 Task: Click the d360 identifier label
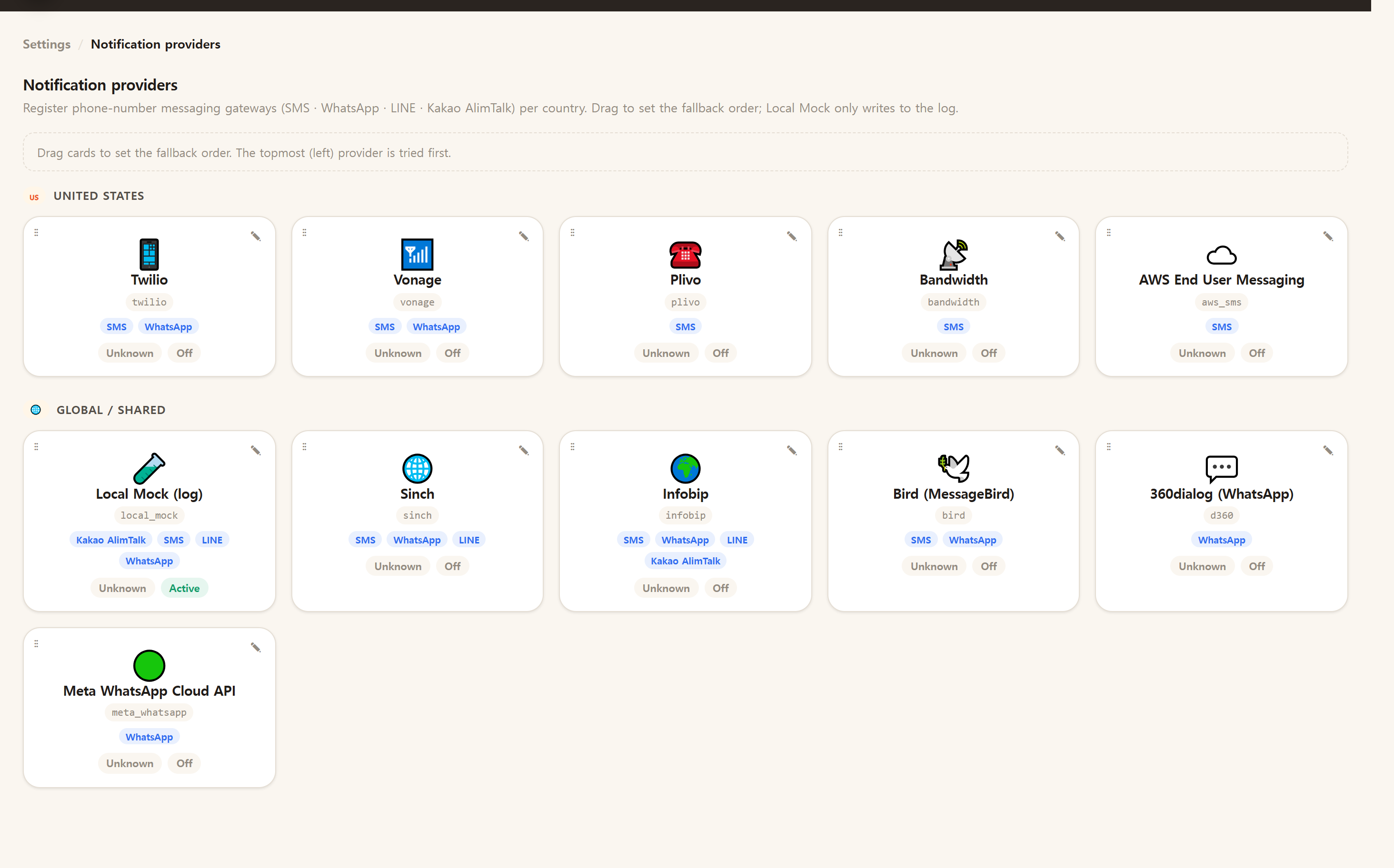(x=1222, y=515)
